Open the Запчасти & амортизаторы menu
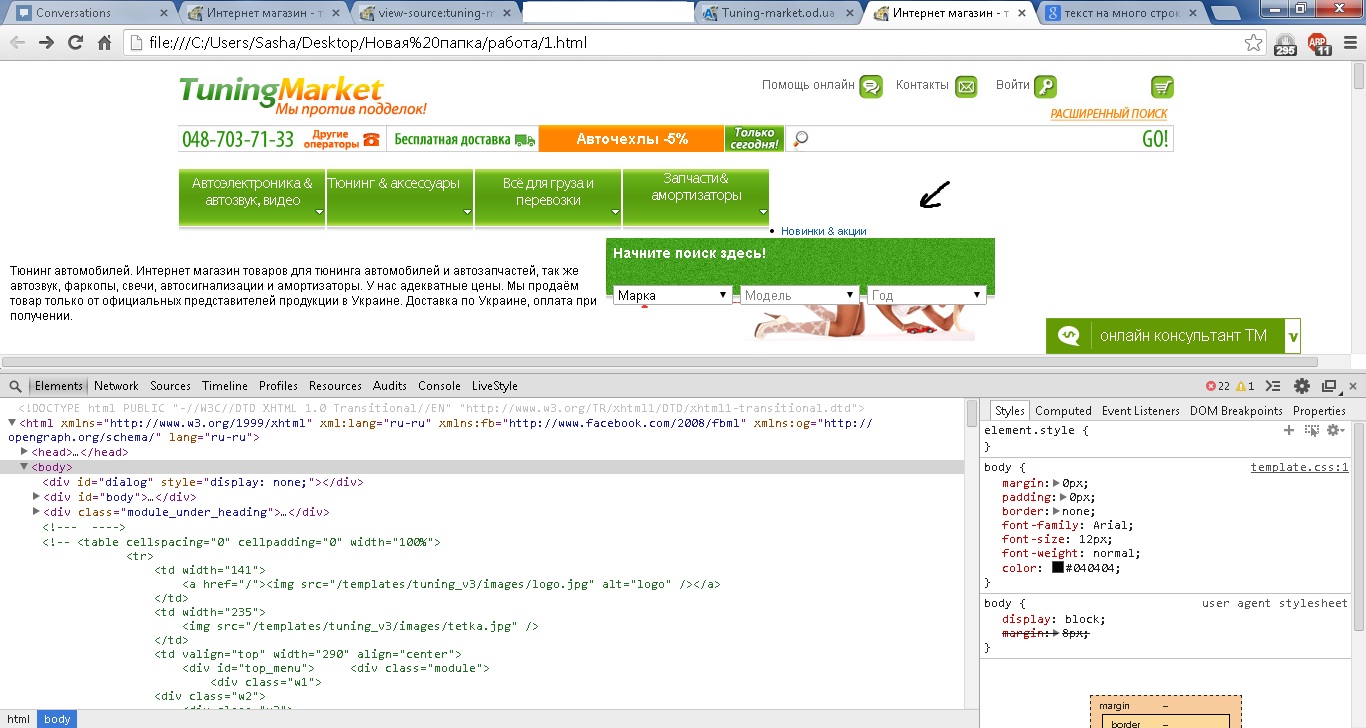The width and height of the screenshot is (1366, 728). point(696,198)
